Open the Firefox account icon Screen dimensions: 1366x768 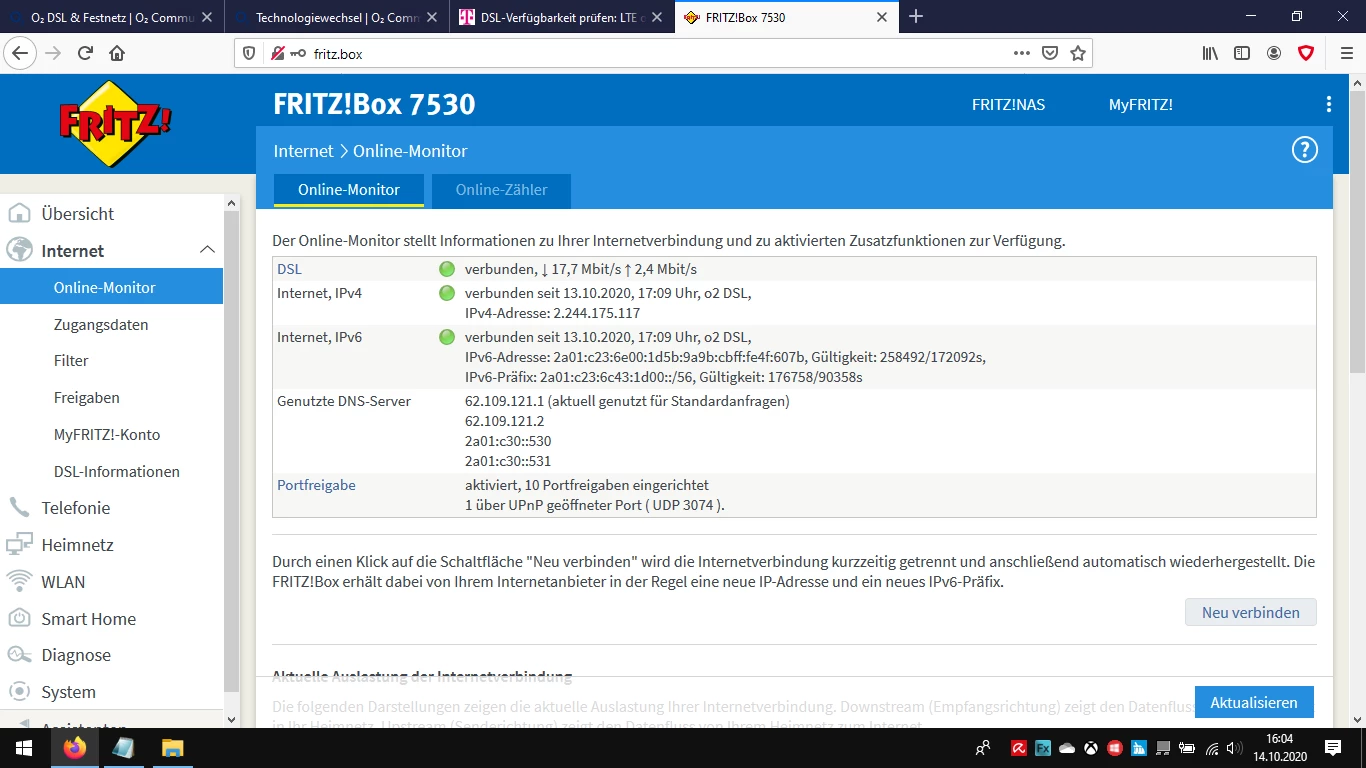tap(1274, 54)
